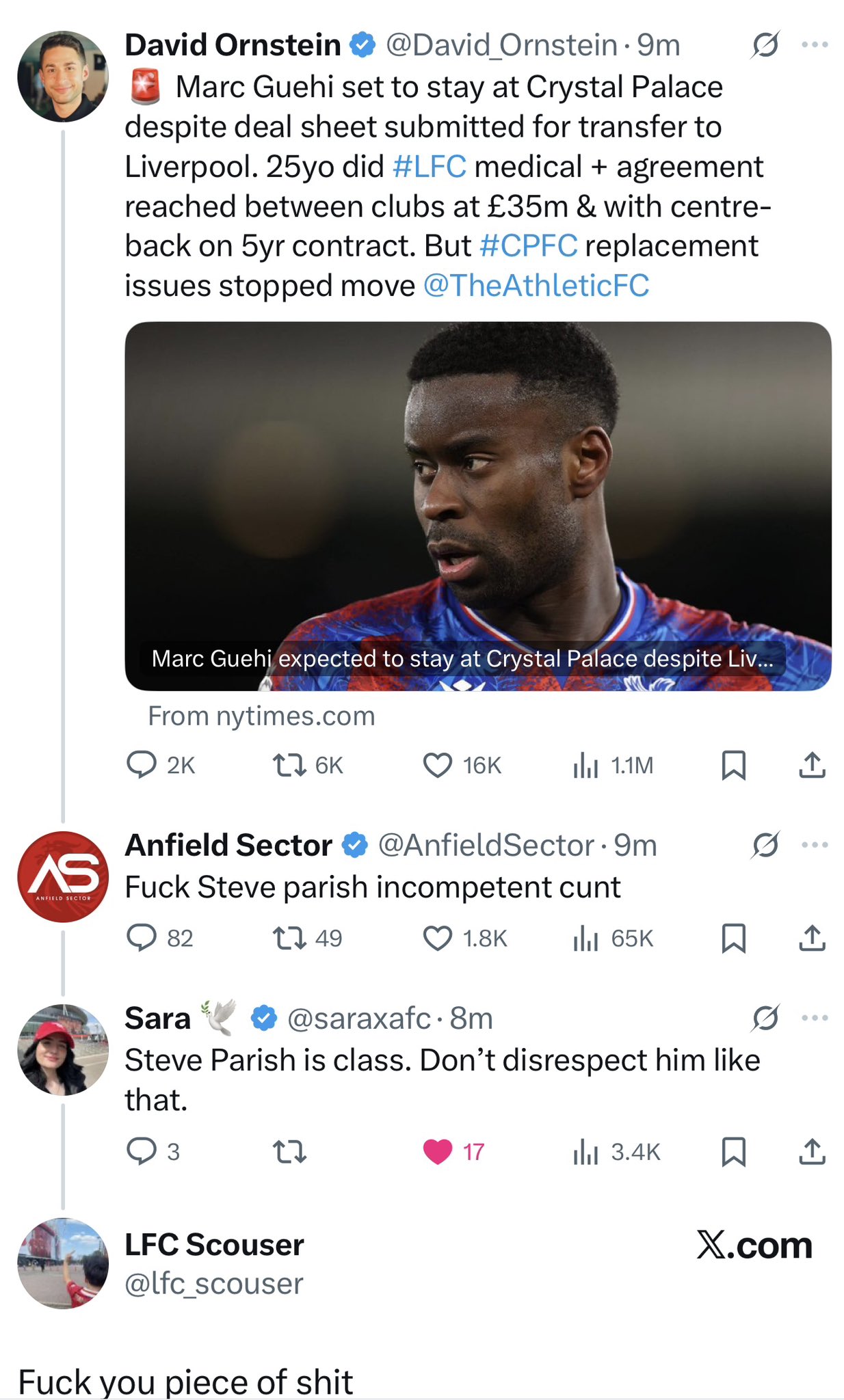Viewport: 844px width, 1400px height.
Task: Open Grok icon on David Ornstein's tweet
Action: [x=765, y=45]
